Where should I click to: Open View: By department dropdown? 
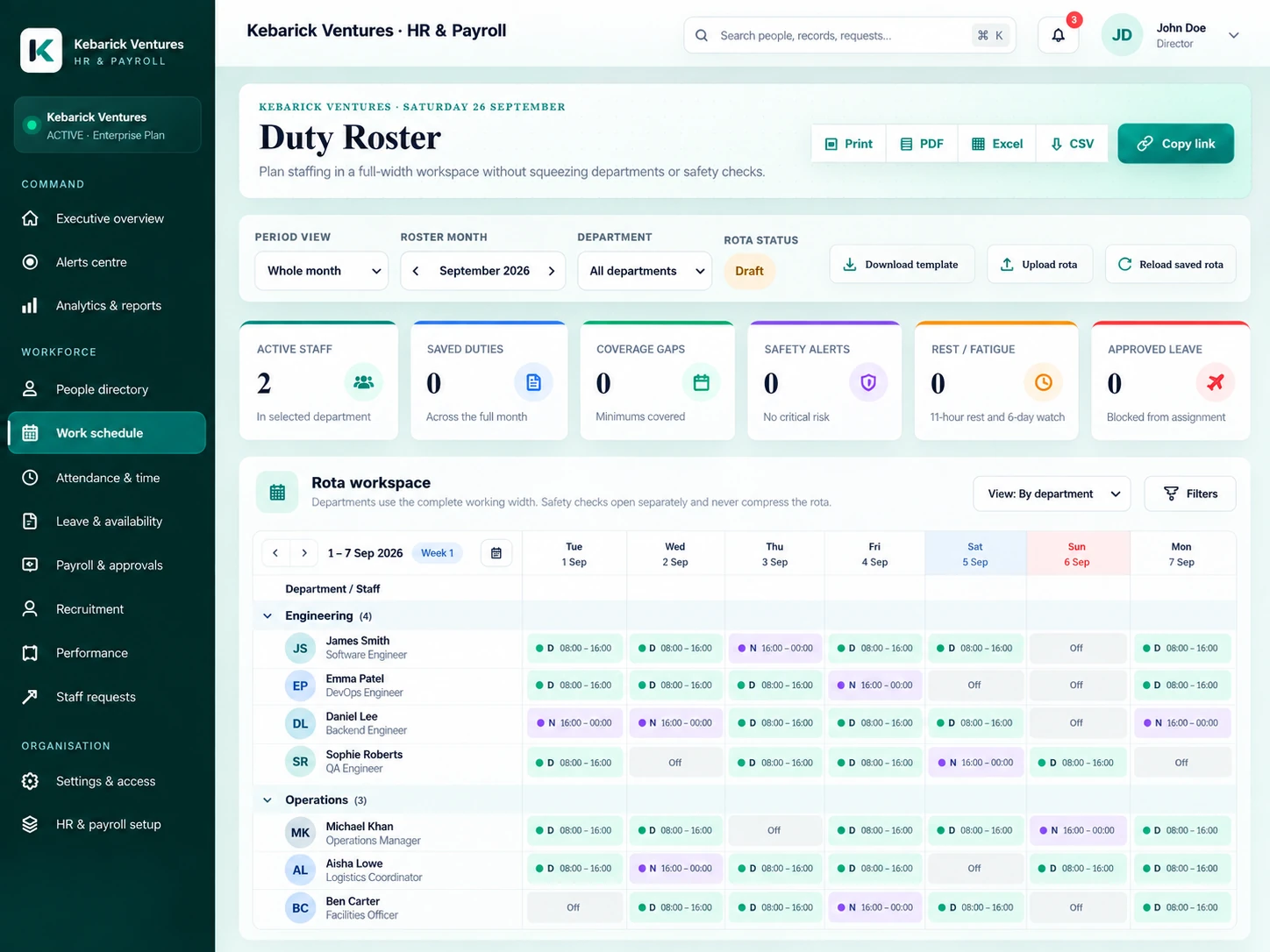point(1052,494)
